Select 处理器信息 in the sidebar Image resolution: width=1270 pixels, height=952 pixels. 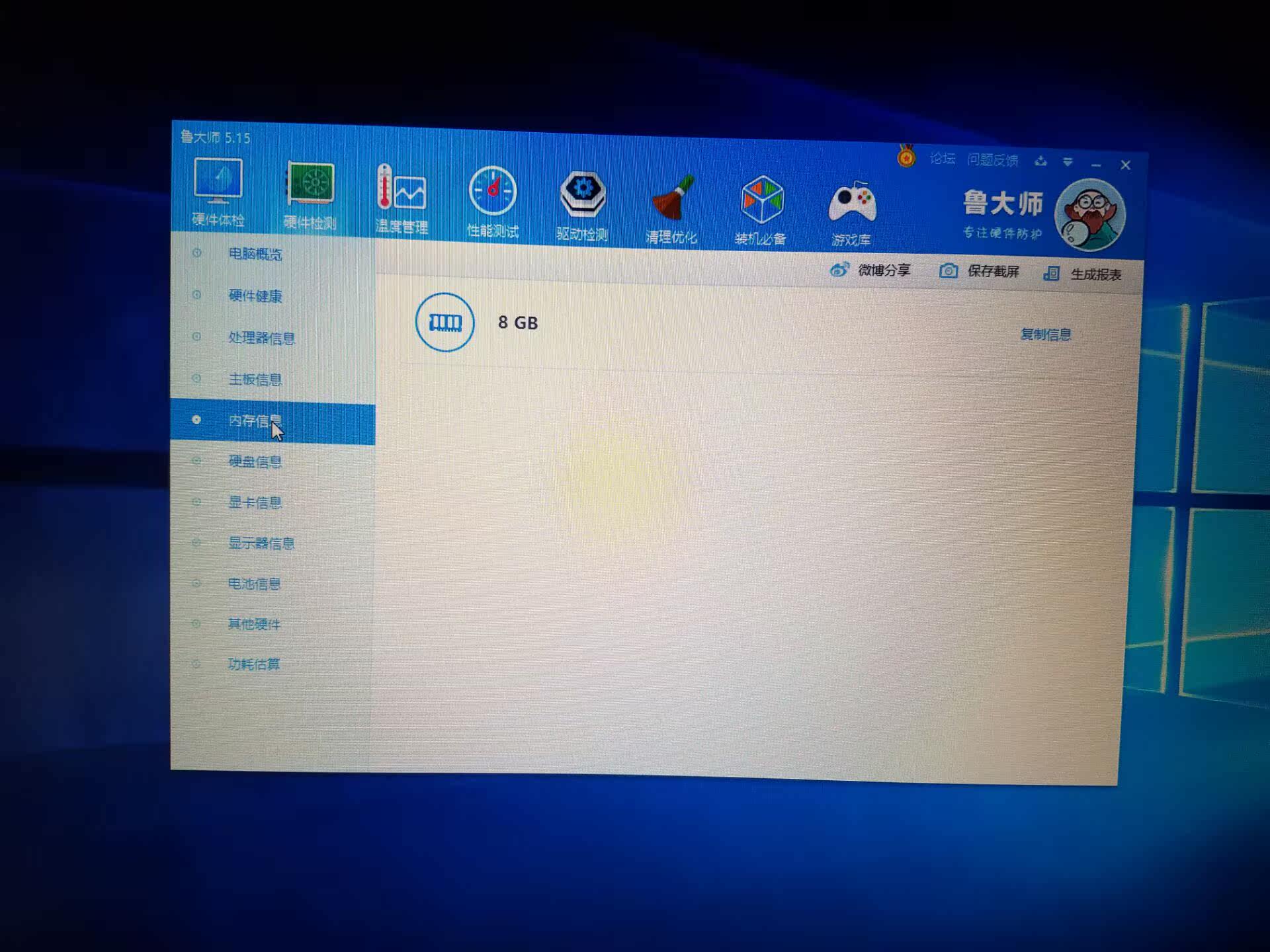coord(261,338)
